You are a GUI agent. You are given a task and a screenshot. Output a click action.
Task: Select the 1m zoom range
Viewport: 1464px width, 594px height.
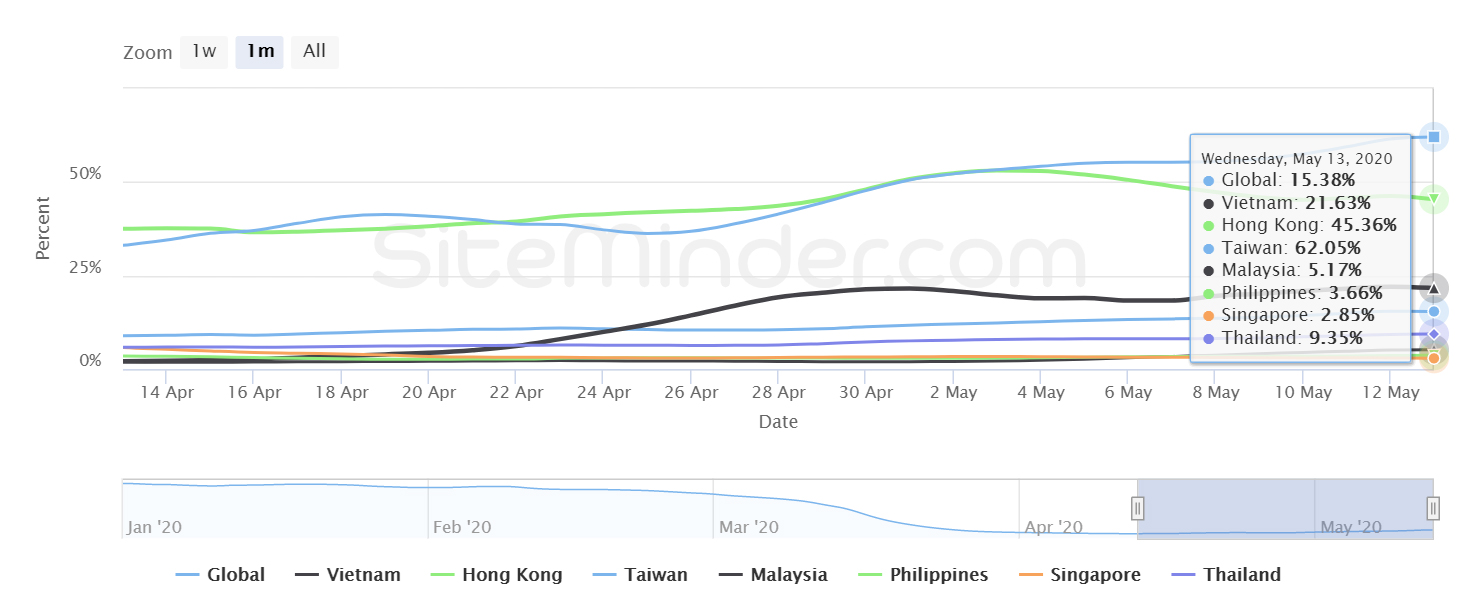(x=260, y=52)
